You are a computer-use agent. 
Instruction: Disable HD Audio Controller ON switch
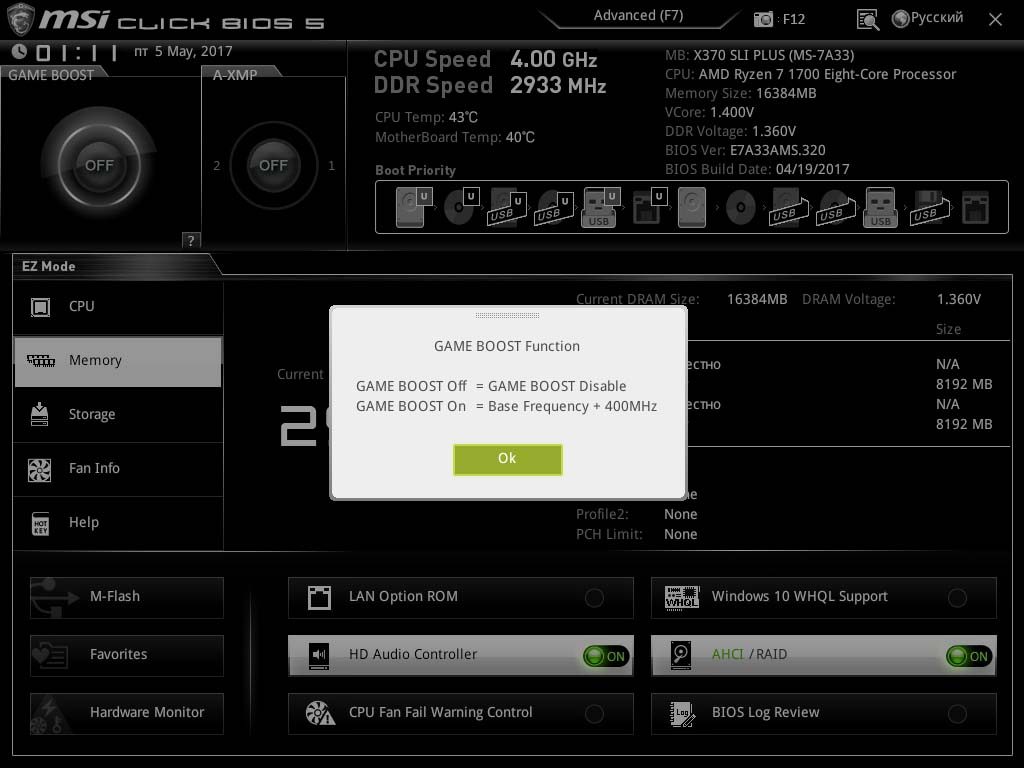605,656
